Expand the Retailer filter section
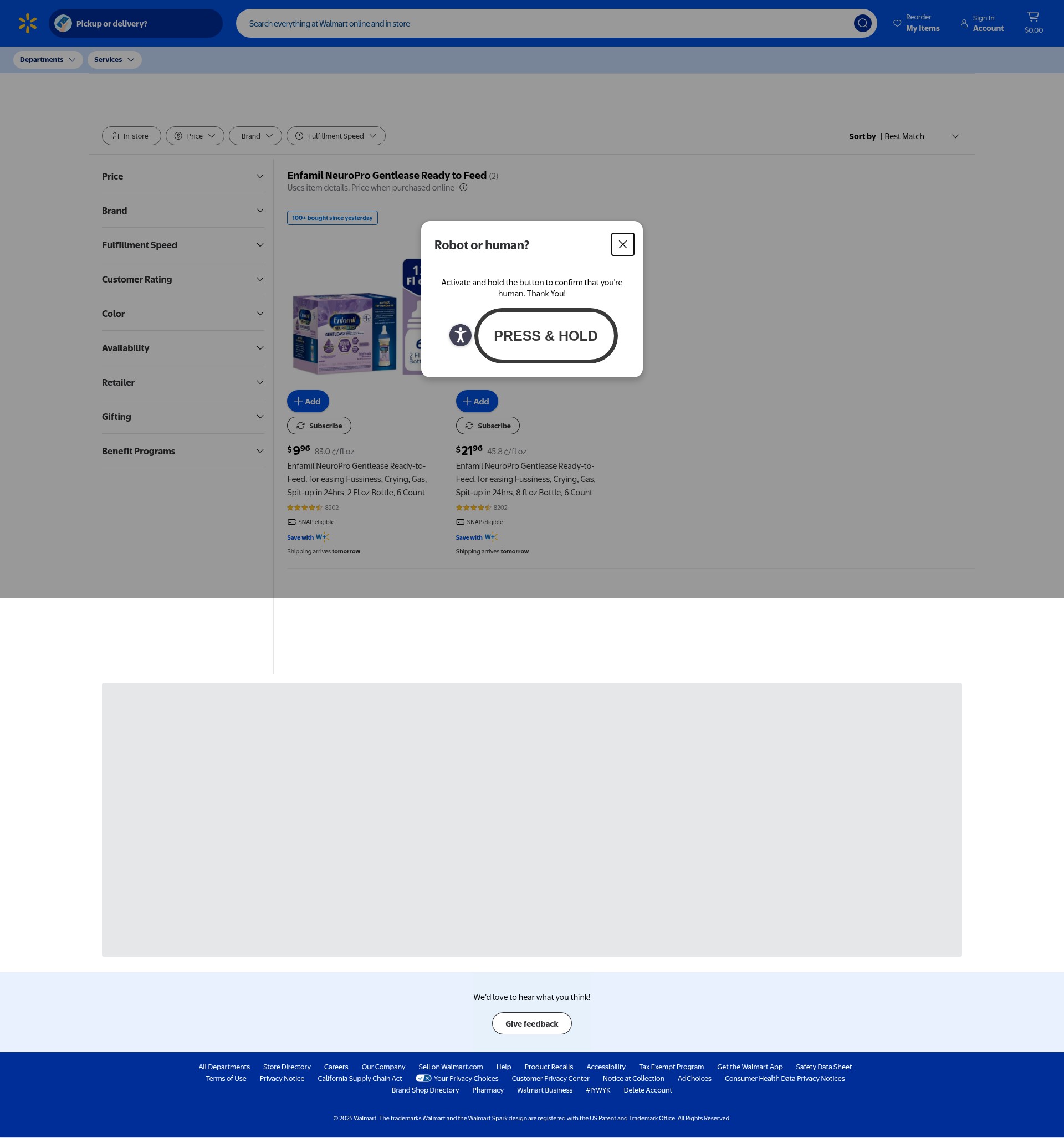 pyautogui.click(x=183, y=382)
